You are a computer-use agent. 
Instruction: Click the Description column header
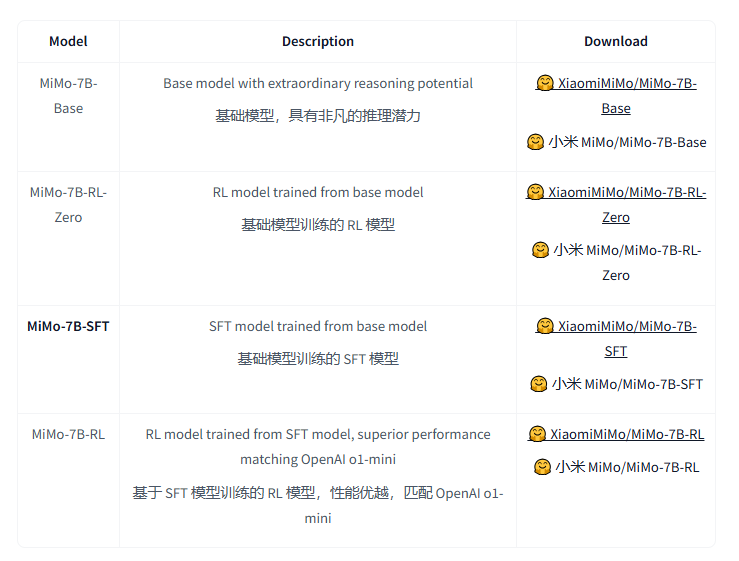coord(318,41)
